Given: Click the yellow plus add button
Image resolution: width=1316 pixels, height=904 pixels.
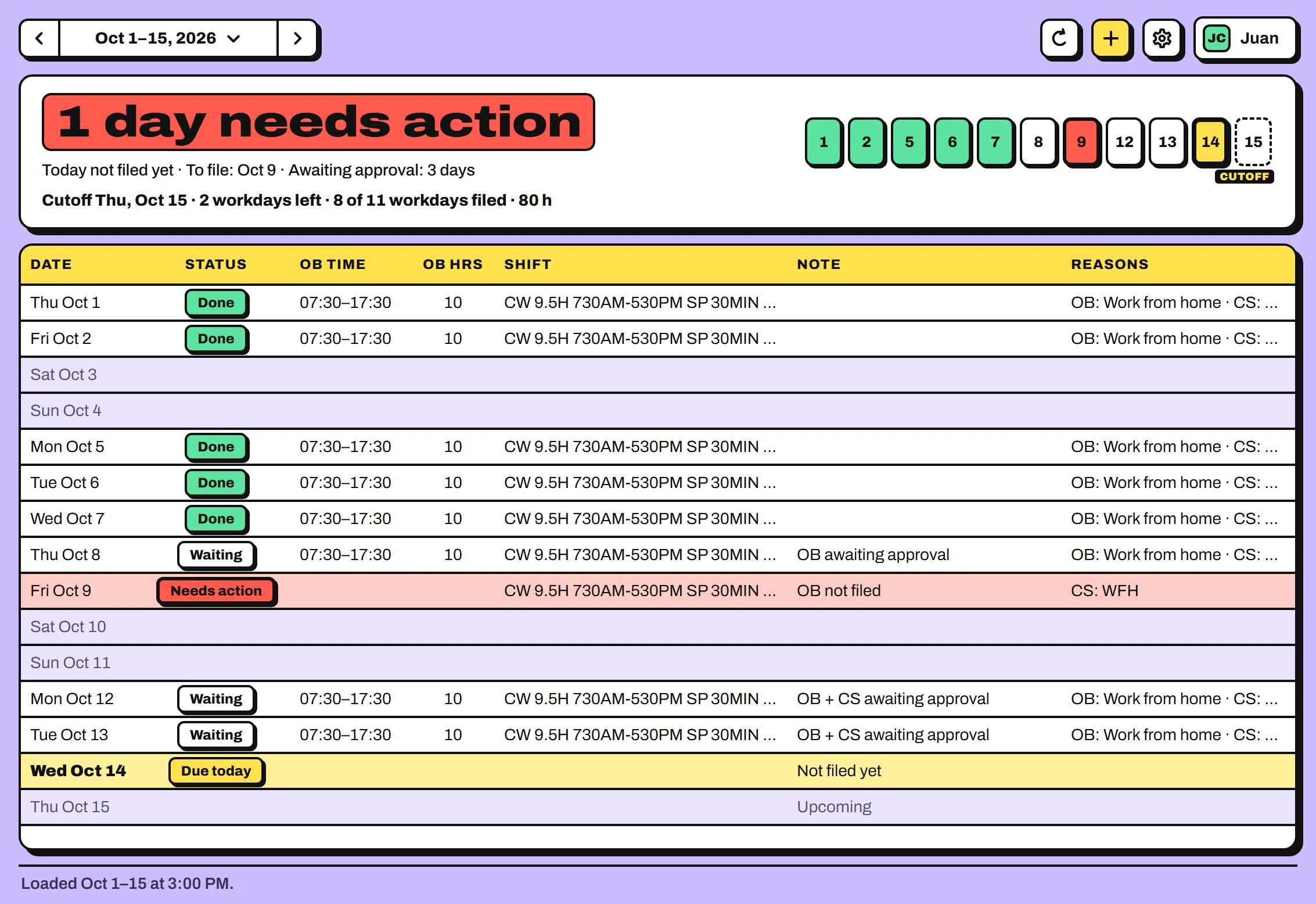Looking at the screenshot, I should coord(1110,38).
